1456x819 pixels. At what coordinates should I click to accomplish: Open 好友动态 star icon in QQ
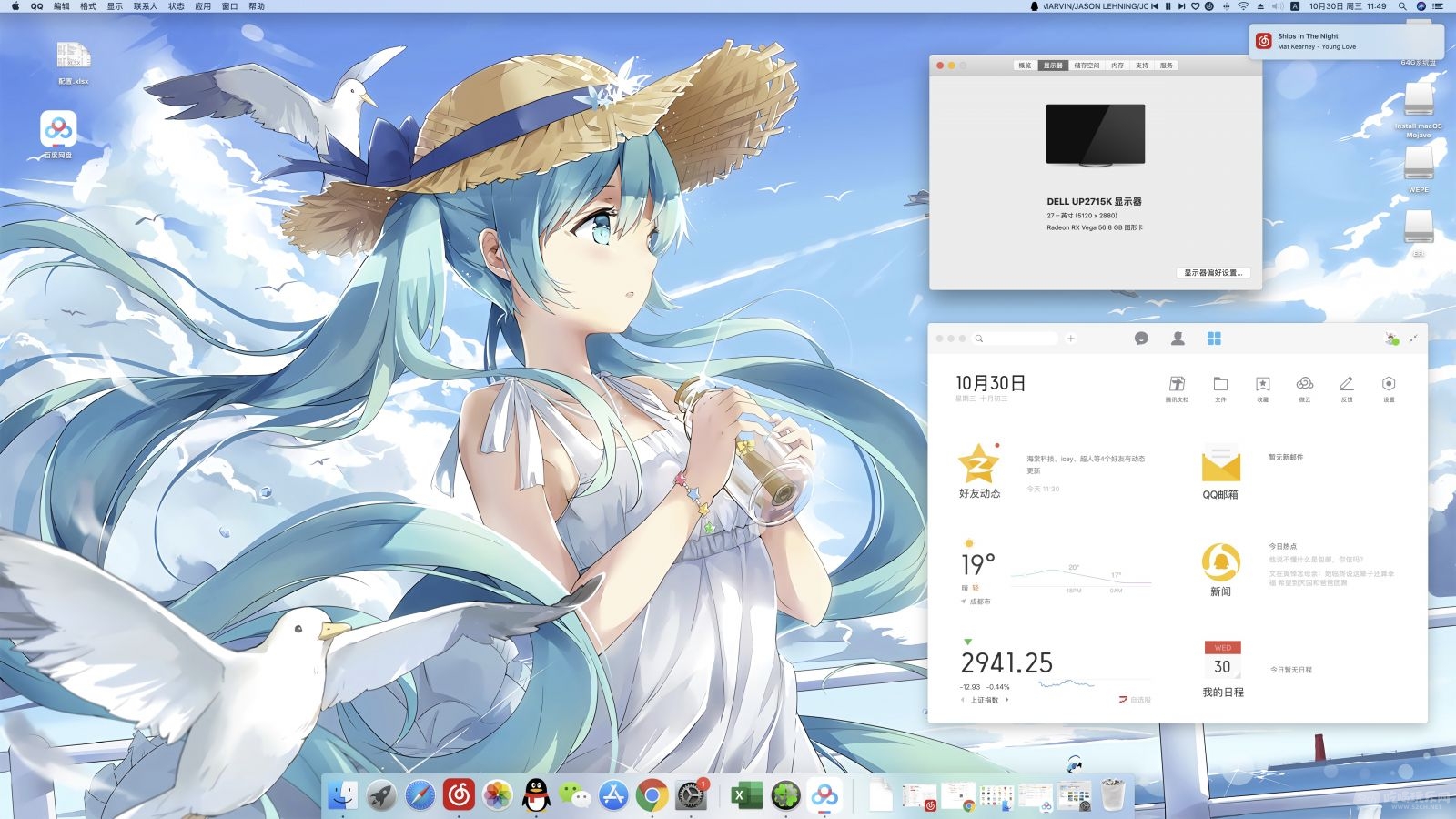coord(979,464)
